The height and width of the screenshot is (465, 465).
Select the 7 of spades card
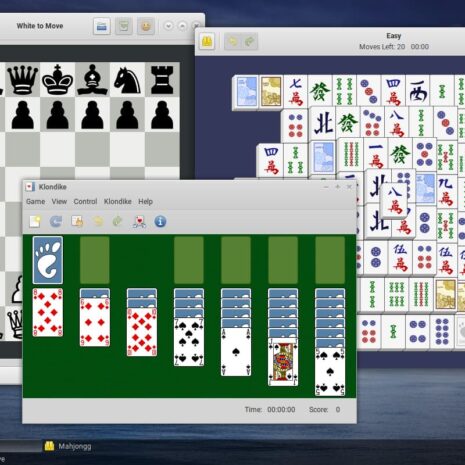(189, 342)
